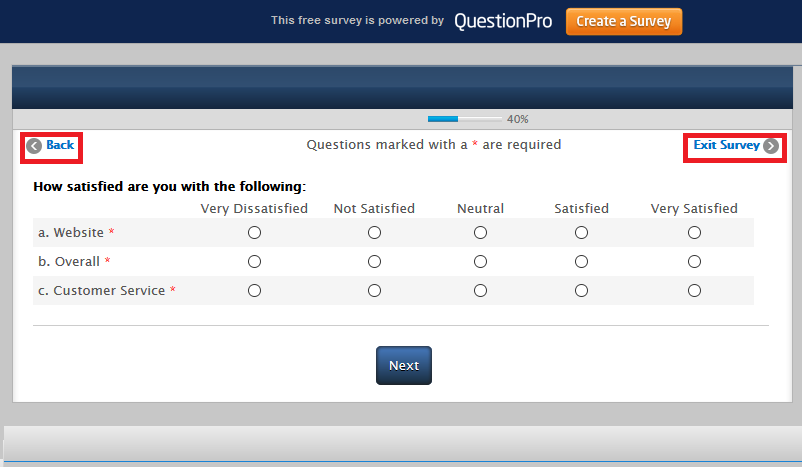Click the Create a Survey button
Image resolution: width=802 pixels, height=467 pixels.
[623, 21]
